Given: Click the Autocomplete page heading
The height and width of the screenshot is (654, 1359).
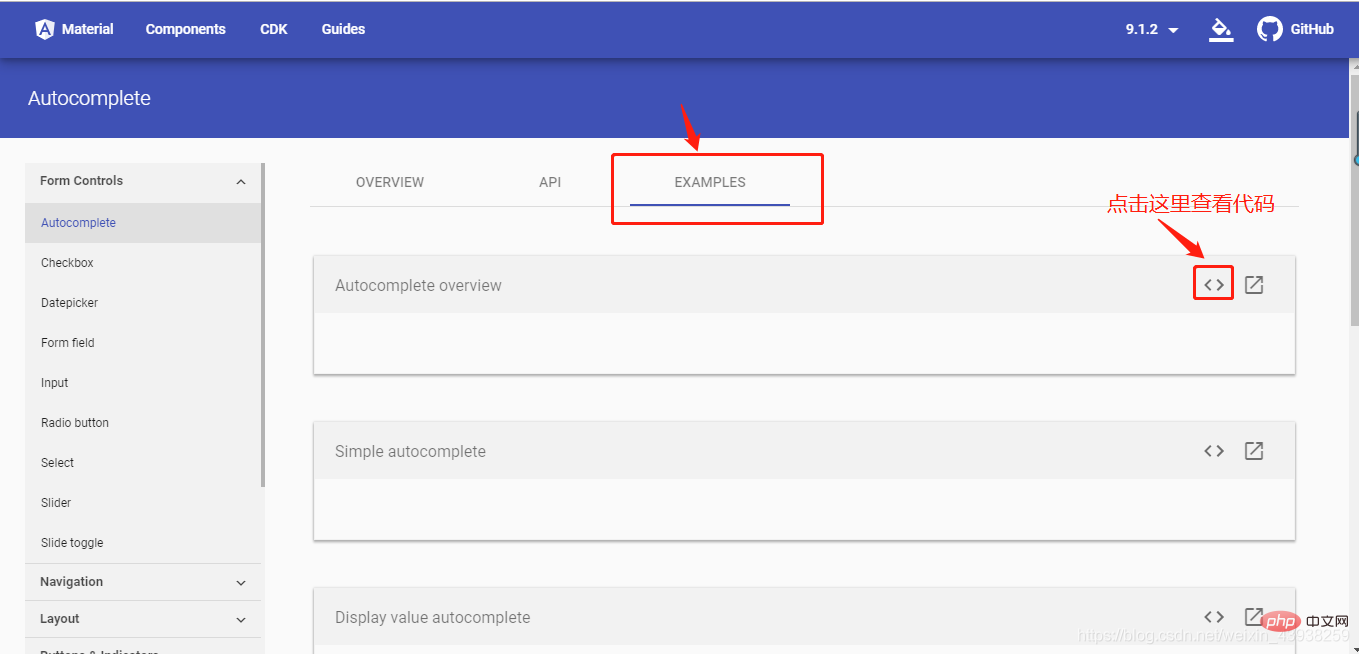Looking at the screenshot, I should 89,98.
